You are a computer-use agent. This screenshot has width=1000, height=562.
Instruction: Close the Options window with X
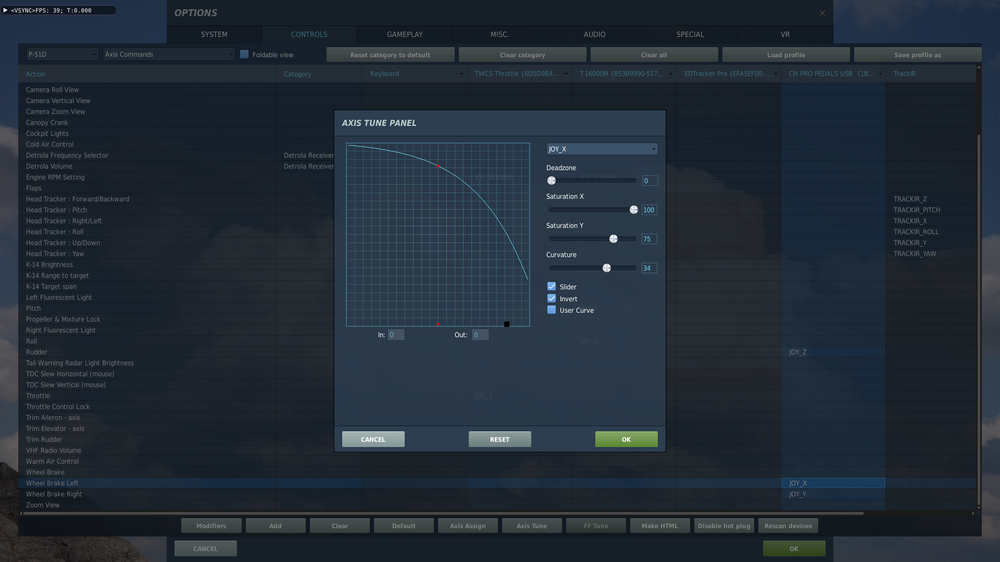822,13
